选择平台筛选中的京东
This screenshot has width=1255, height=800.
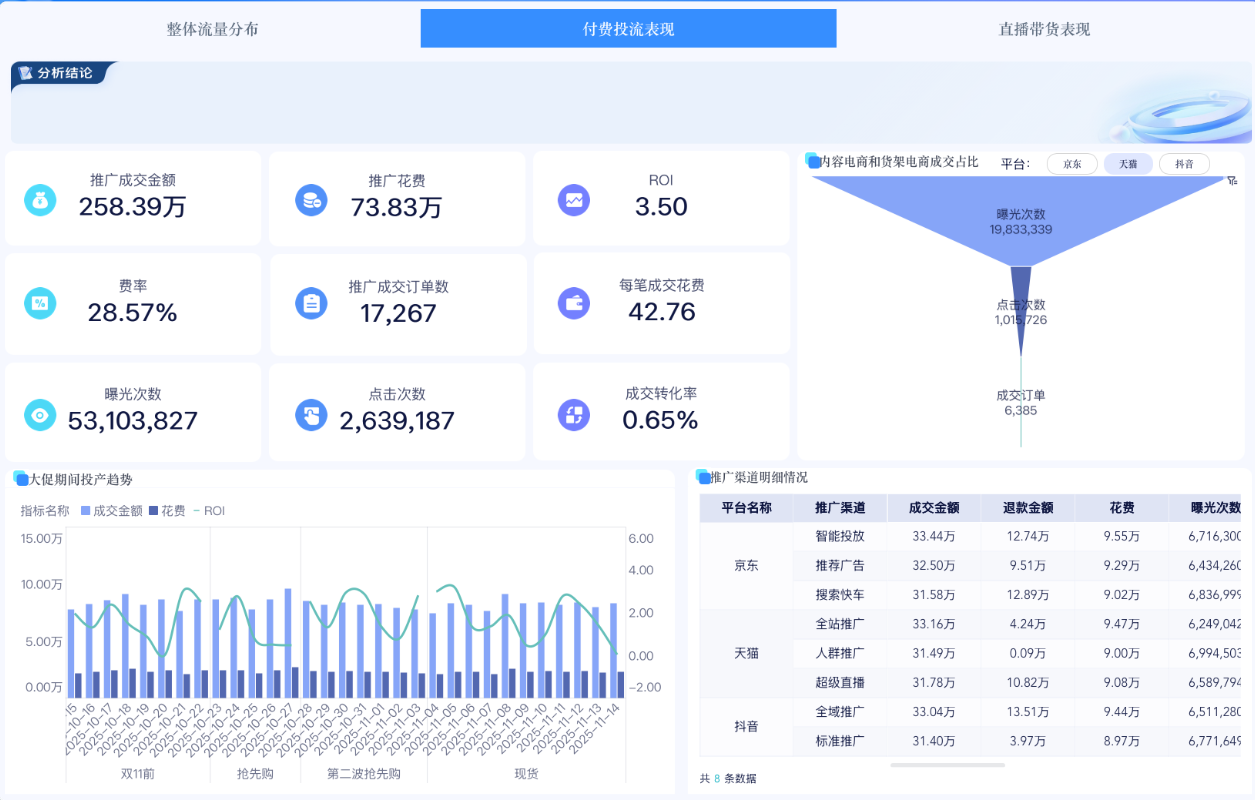(1071, 164)
